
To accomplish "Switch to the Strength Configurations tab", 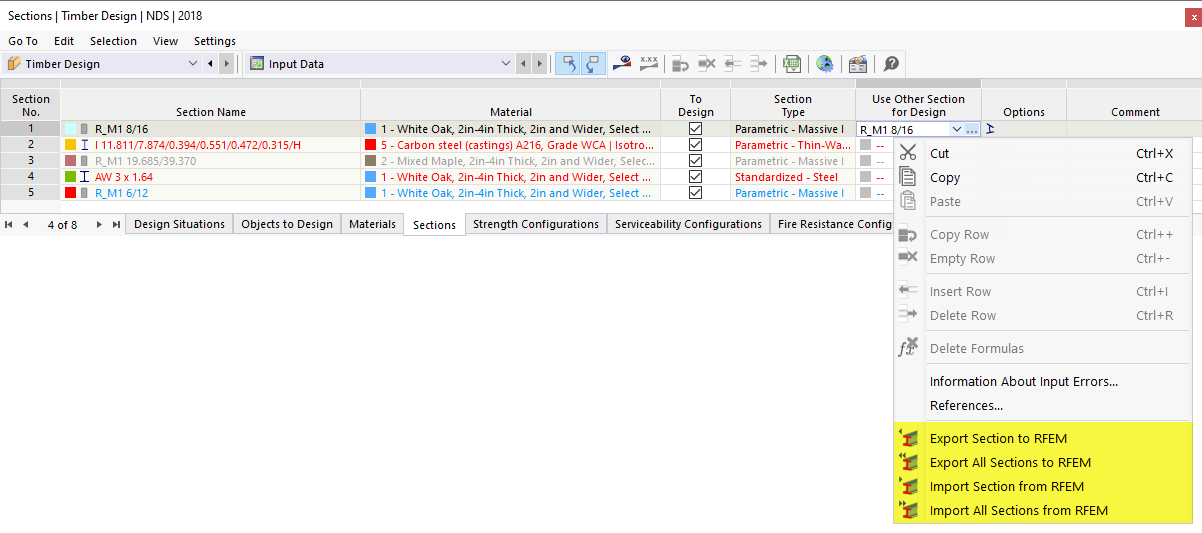I will point(536,224).
